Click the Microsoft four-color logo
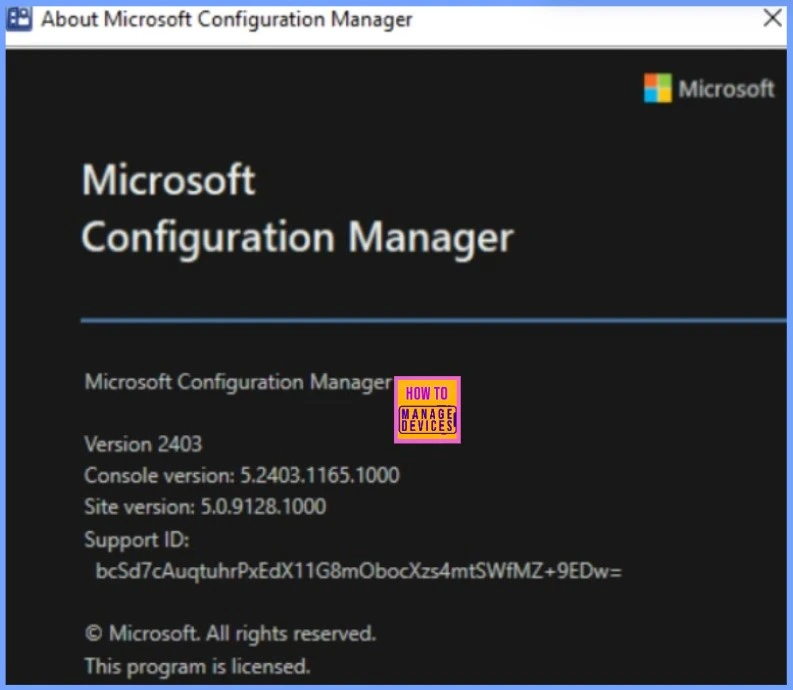The image size is (793, 690). 657,88
